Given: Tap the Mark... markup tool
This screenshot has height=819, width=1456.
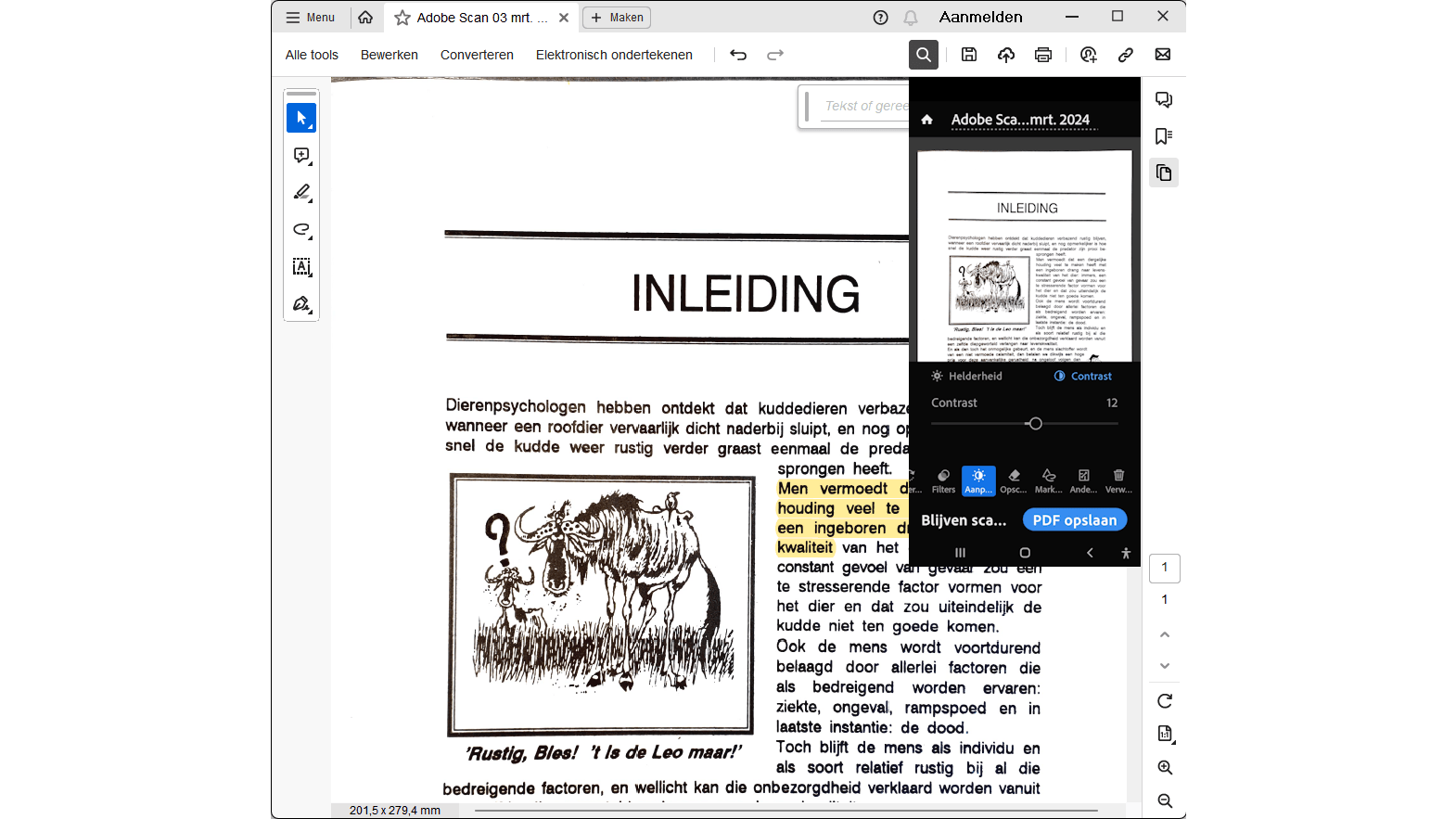Looking at the screenshot, I should 1049,481.
